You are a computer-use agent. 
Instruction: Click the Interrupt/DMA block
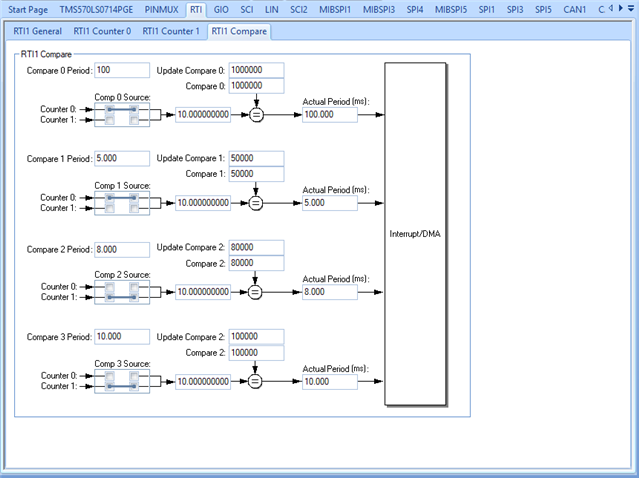tap(415, 234)
